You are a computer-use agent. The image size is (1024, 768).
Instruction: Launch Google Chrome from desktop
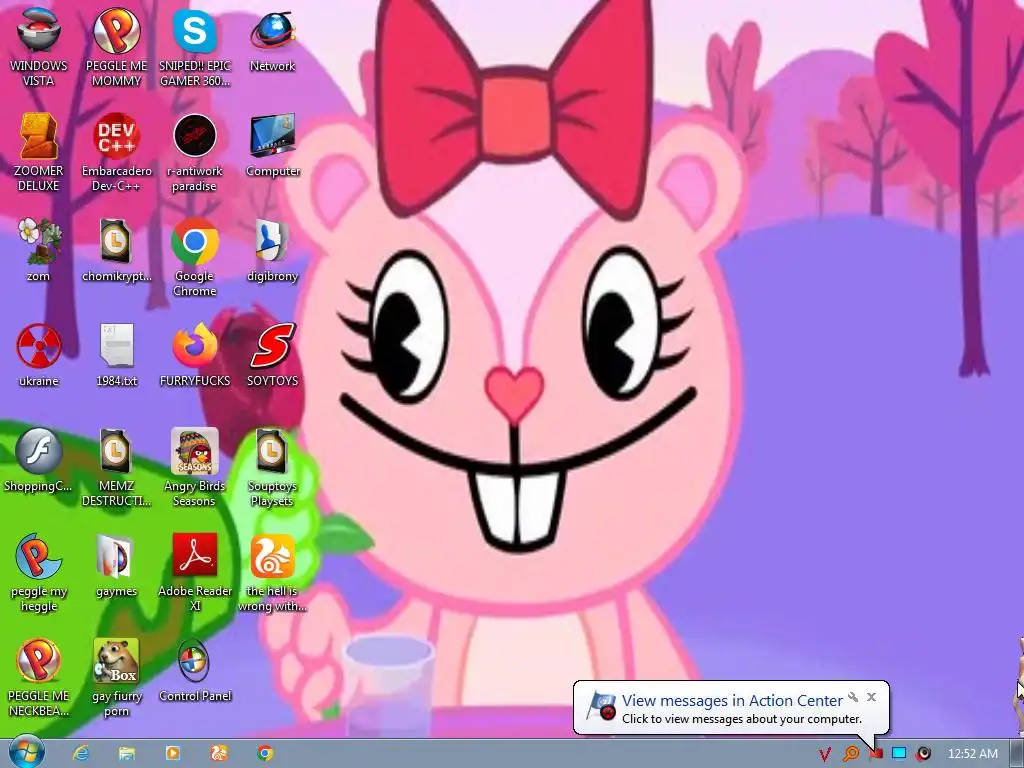pyautogui.click(x=195, y=257)
